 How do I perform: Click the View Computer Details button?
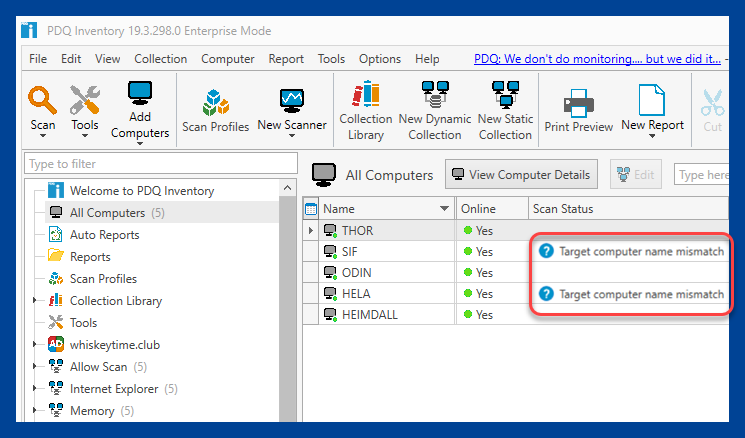[521, 174]
